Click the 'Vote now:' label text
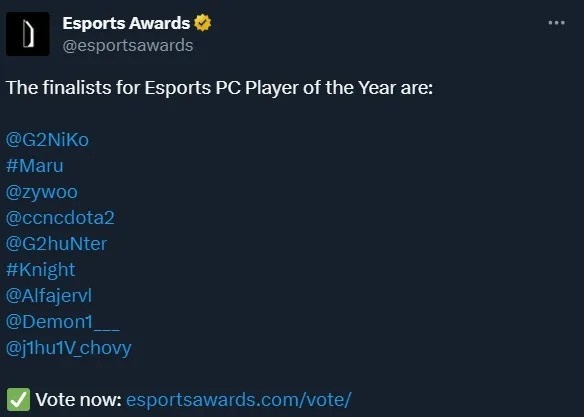The width and height of the screenshot is (584, 417). 79,400
